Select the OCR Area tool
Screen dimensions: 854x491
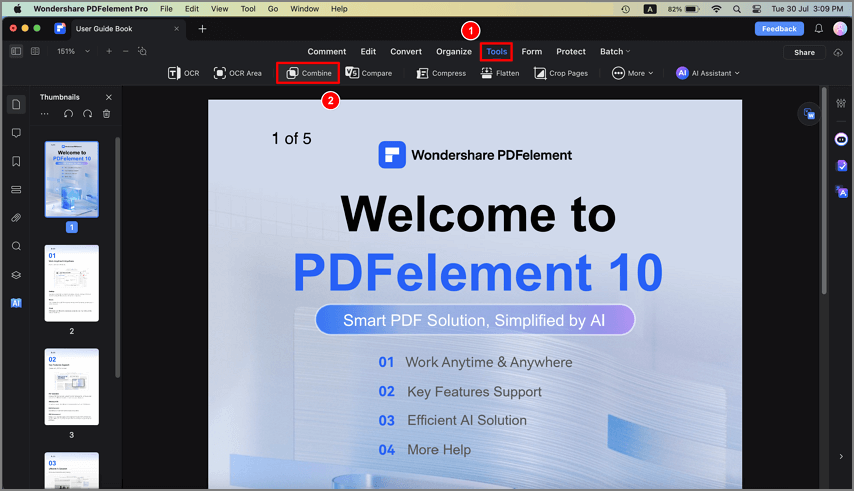click(237, 73)
